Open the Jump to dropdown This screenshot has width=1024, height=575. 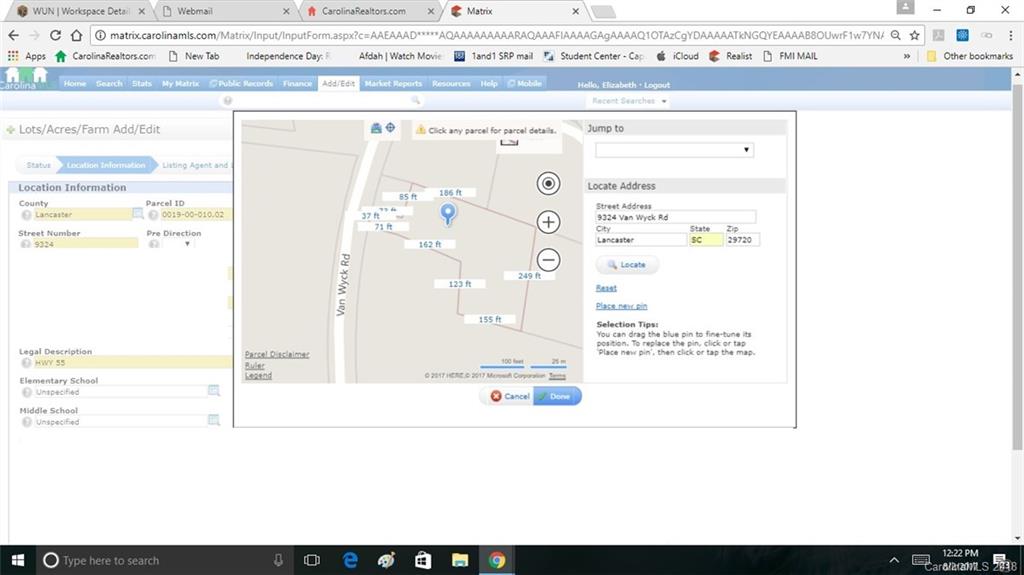674,150
